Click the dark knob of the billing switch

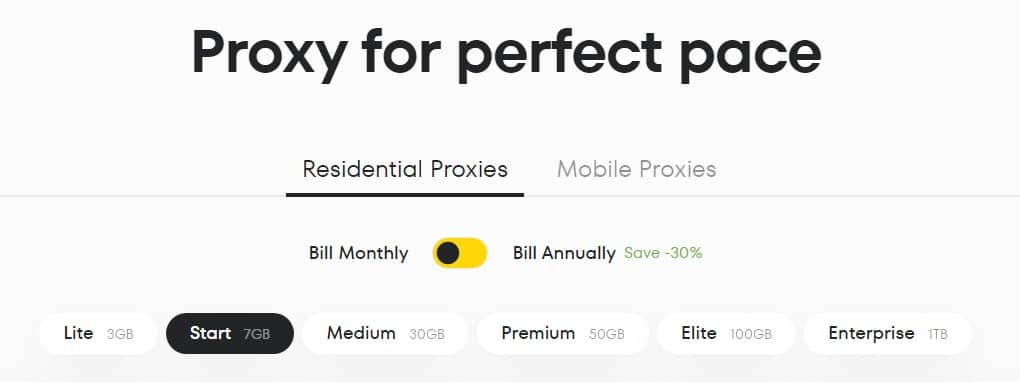(x=448, y=253)
